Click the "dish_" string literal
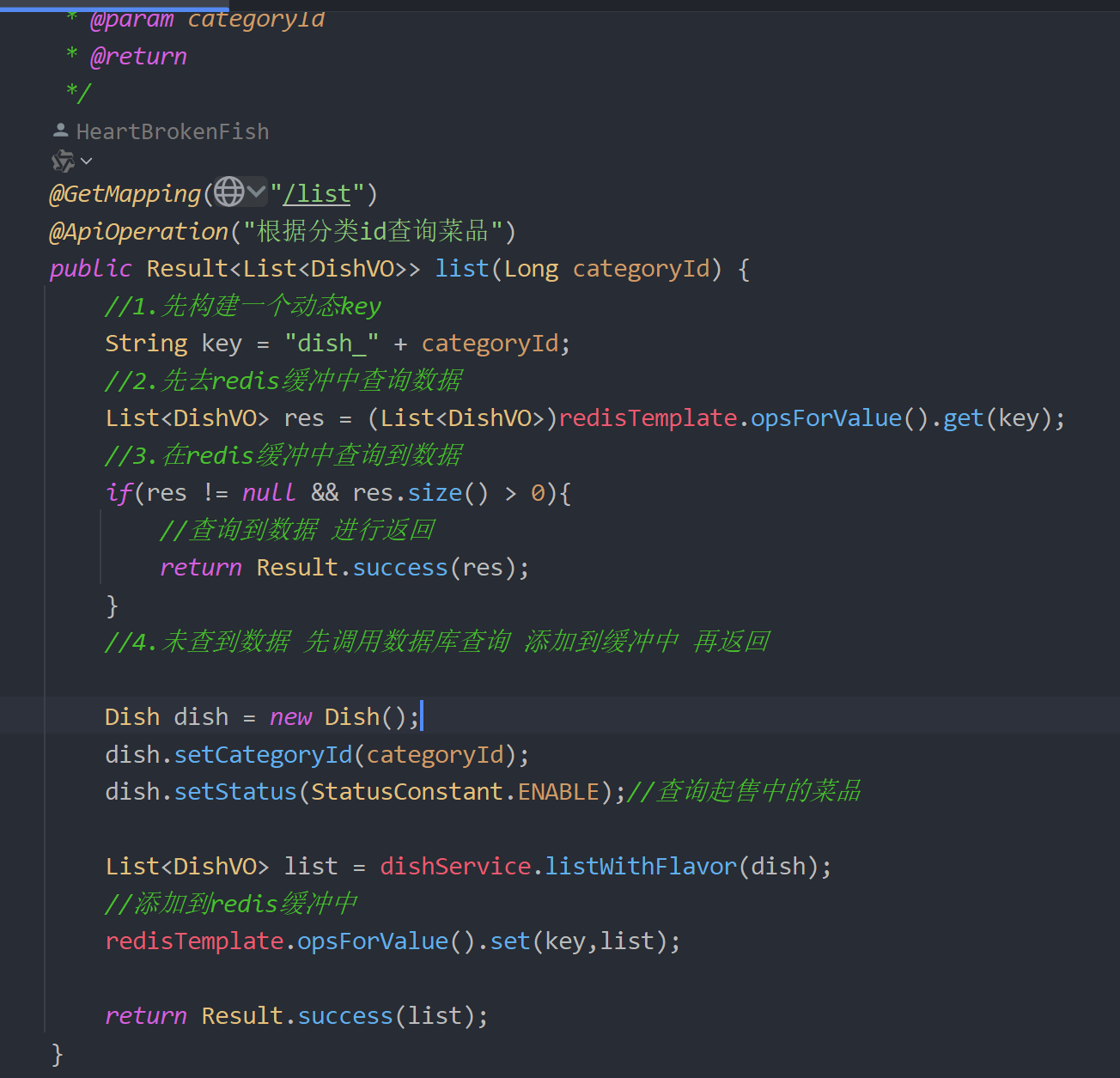 332,344
